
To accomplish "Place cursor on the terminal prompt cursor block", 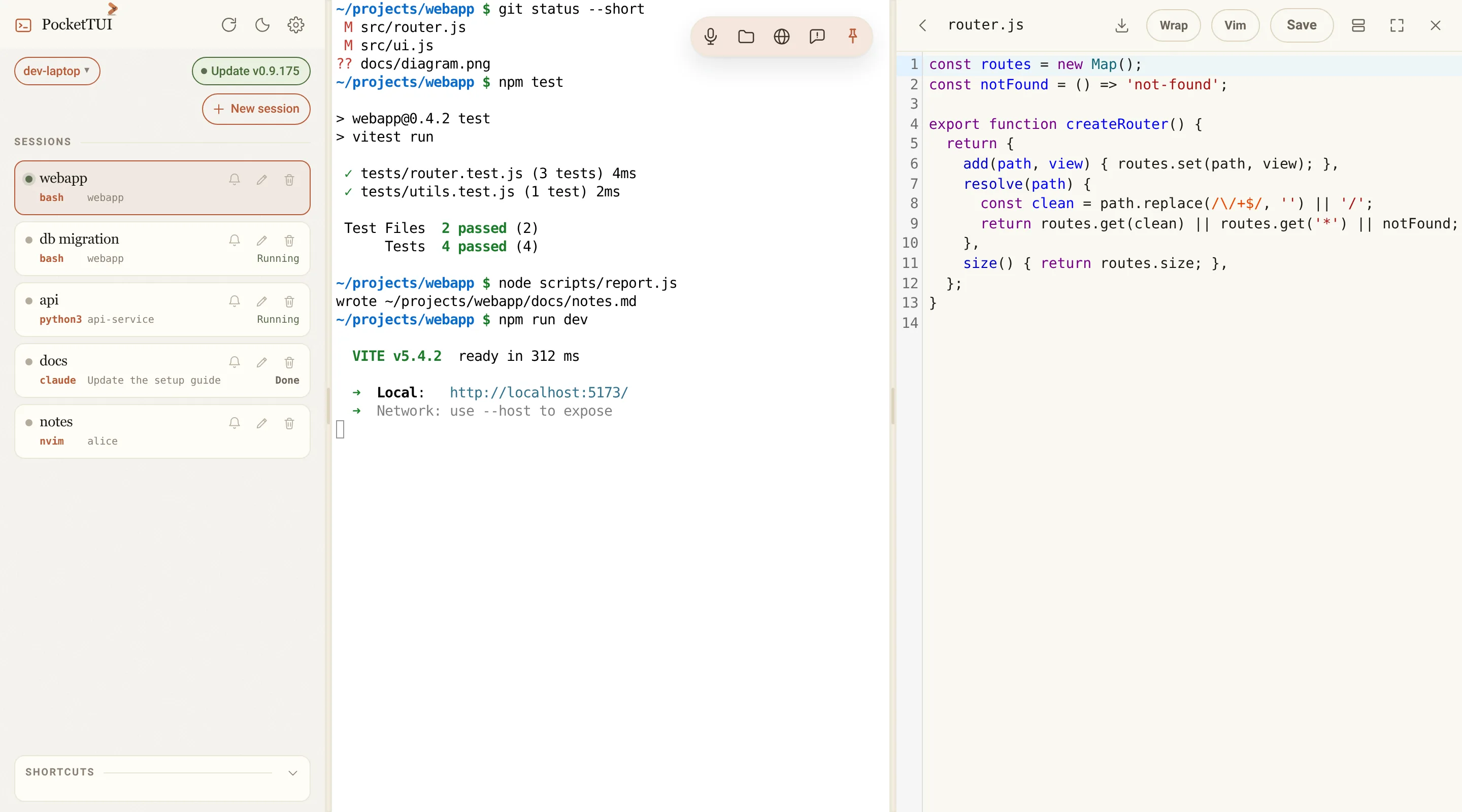I will (x=340, y=429).
